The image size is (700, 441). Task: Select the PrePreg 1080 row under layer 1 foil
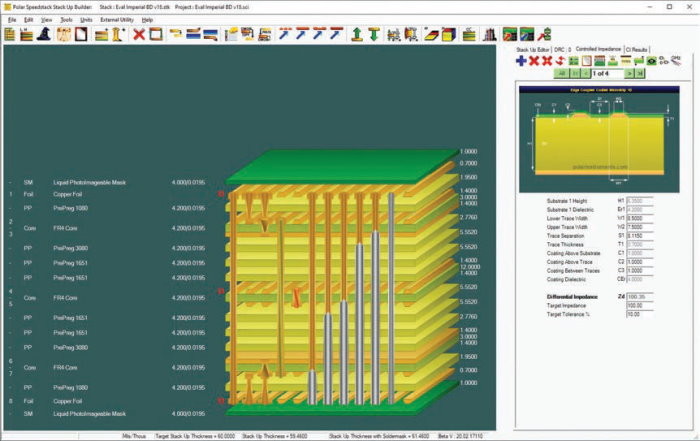click(107, 208)
